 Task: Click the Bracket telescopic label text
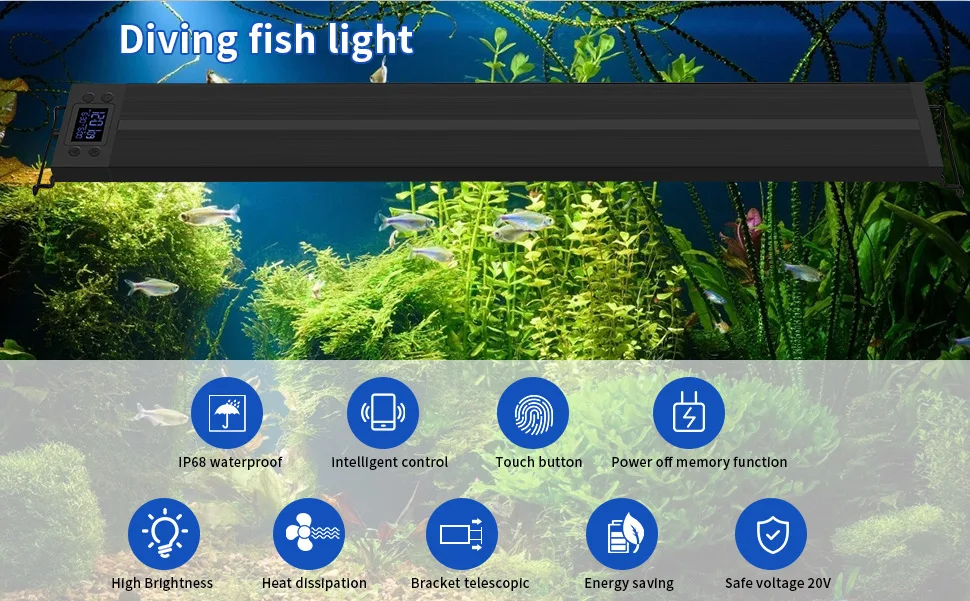[x=470, y=583]
